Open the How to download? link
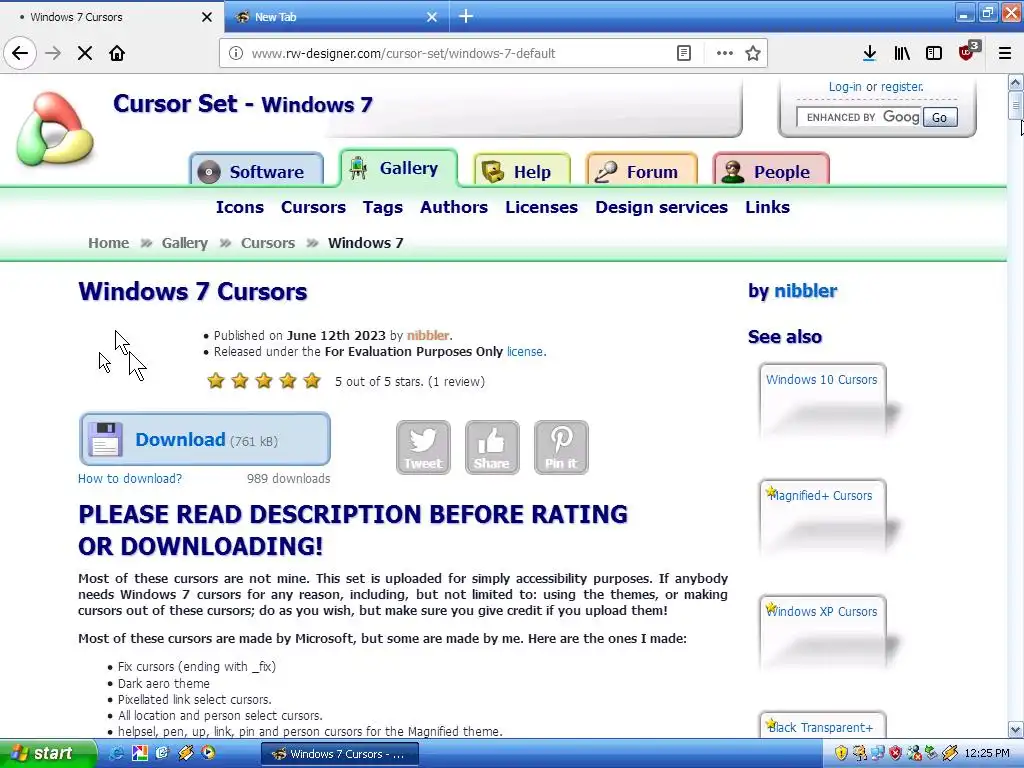The image size is (1024, 768). click(130, 479)
